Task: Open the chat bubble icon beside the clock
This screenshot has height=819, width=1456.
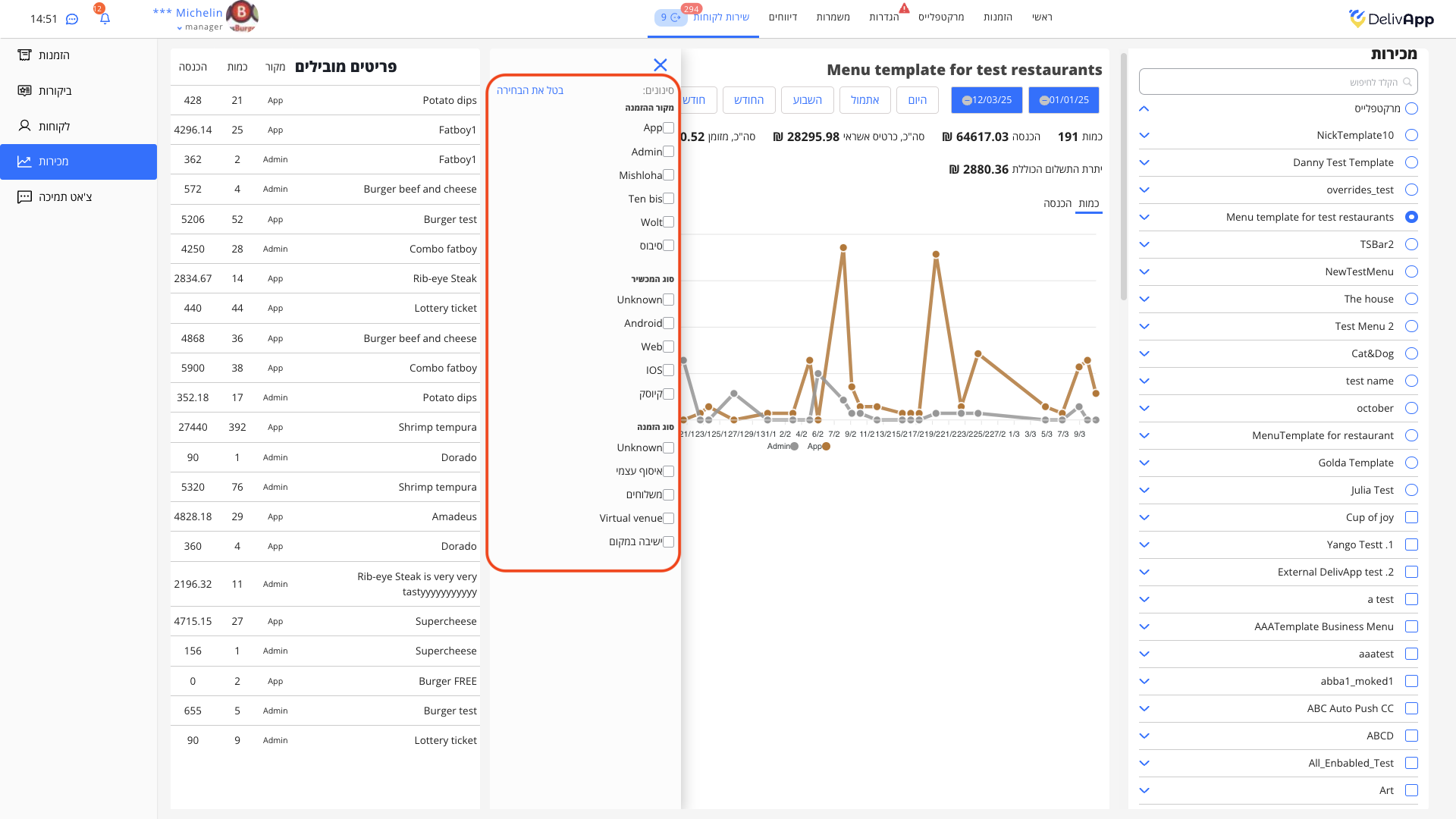Action: point(72,19)
